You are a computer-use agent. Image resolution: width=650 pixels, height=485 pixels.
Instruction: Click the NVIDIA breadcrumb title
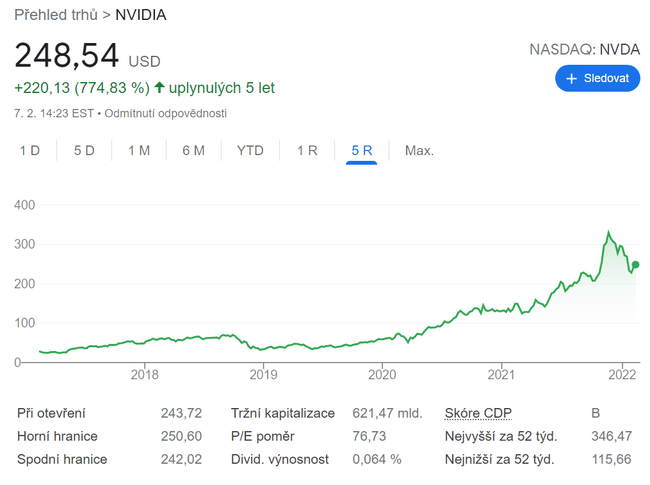click(x=141, y=15)
